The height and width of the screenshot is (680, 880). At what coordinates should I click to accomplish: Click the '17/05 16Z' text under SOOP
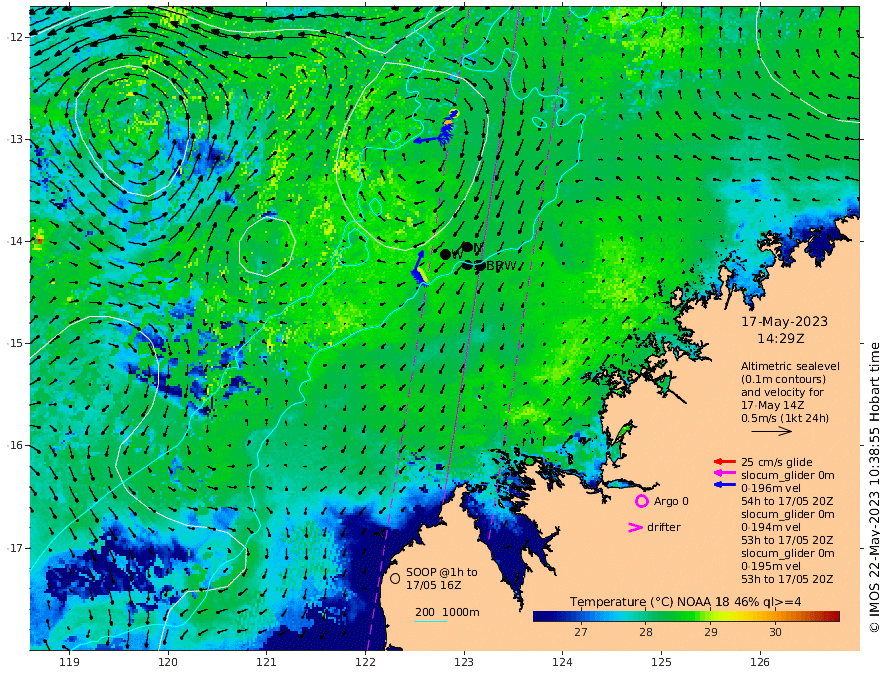[434, 585]
